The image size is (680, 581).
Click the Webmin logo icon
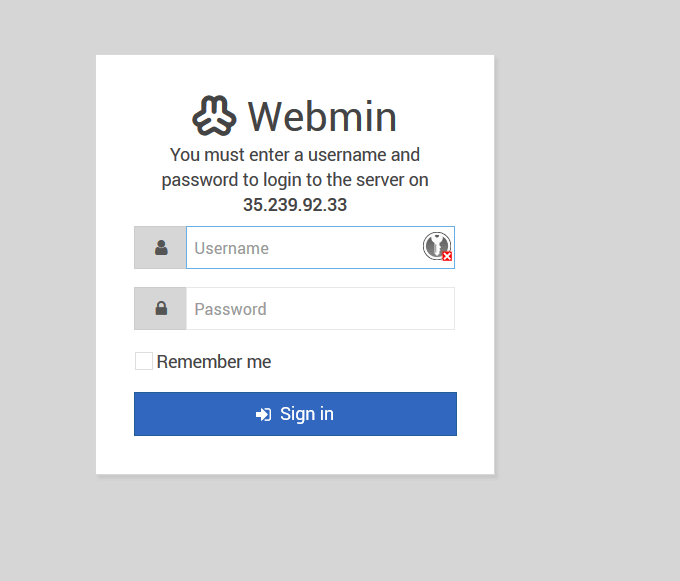click(214, 116)
